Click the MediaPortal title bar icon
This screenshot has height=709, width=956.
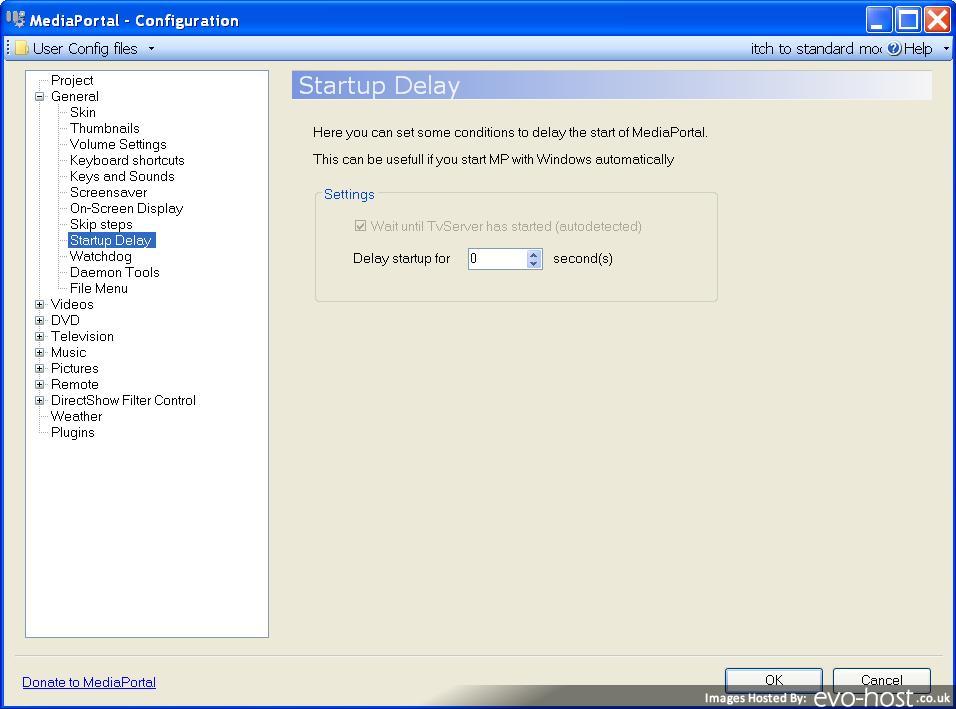click(15, 20)
